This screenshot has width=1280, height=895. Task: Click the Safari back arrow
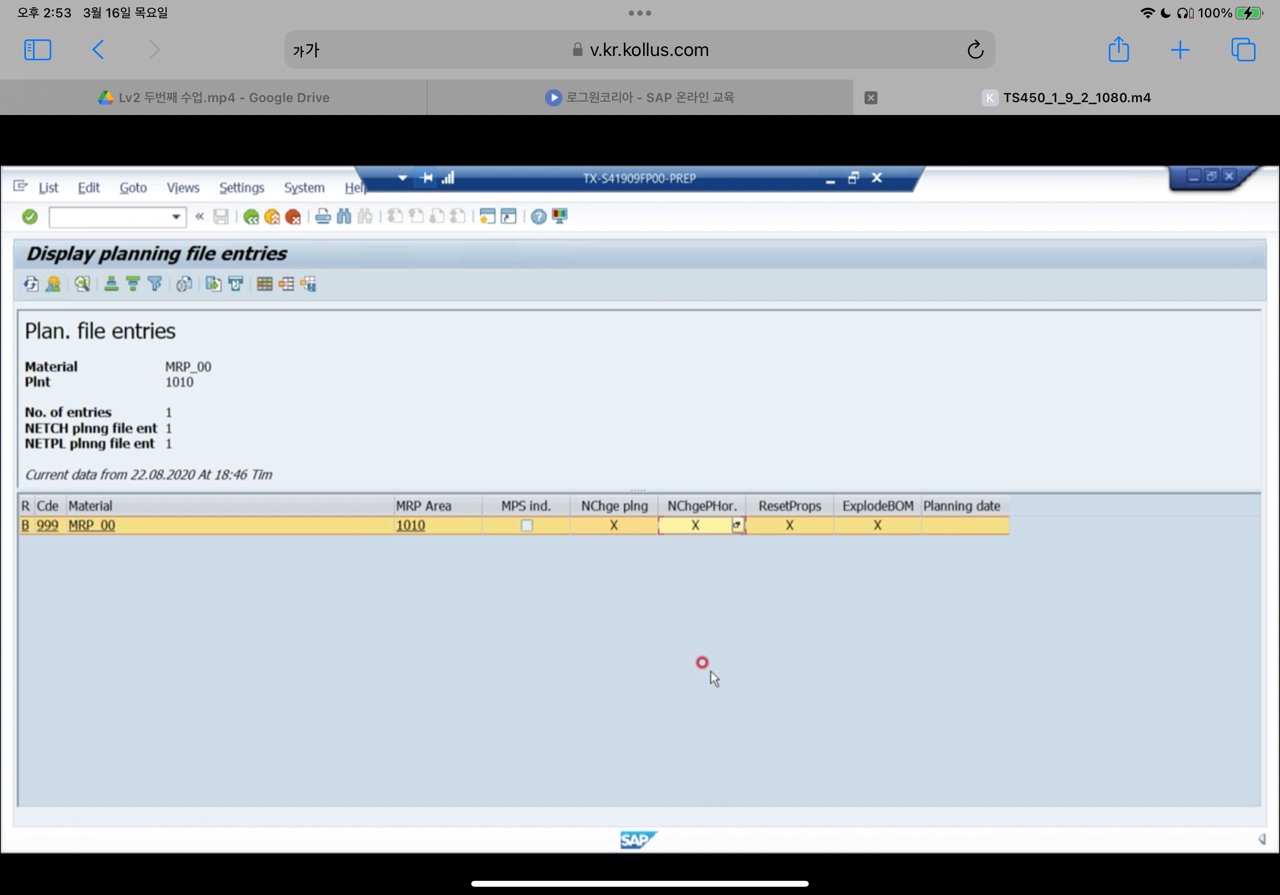click(x=98, y=50)
